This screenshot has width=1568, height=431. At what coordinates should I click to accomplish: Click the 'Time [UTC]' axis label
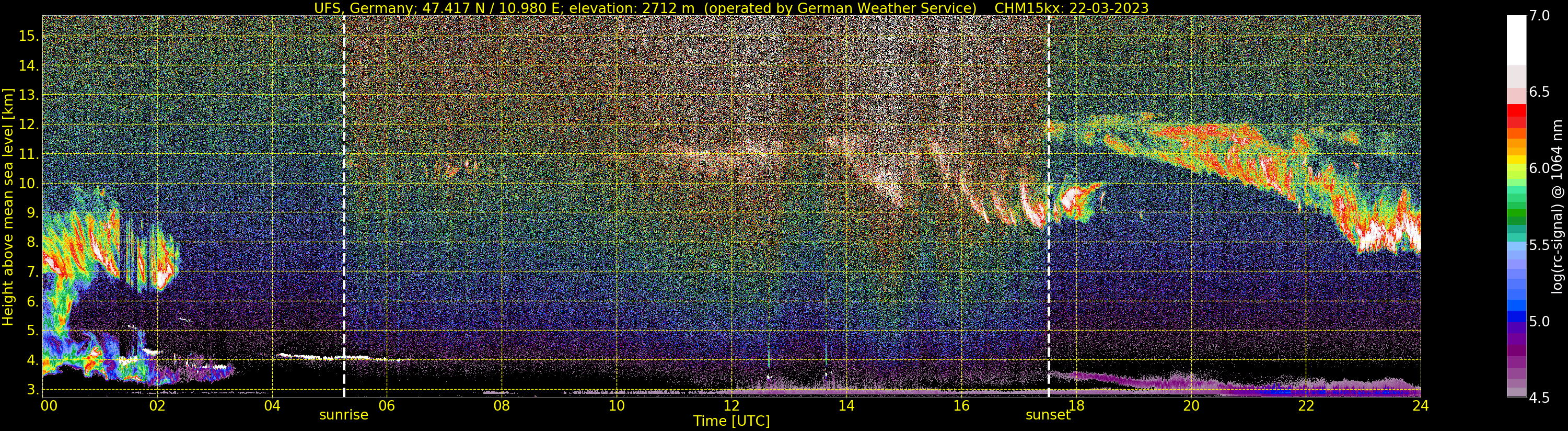pyautogui.click(x=731, y=421)
